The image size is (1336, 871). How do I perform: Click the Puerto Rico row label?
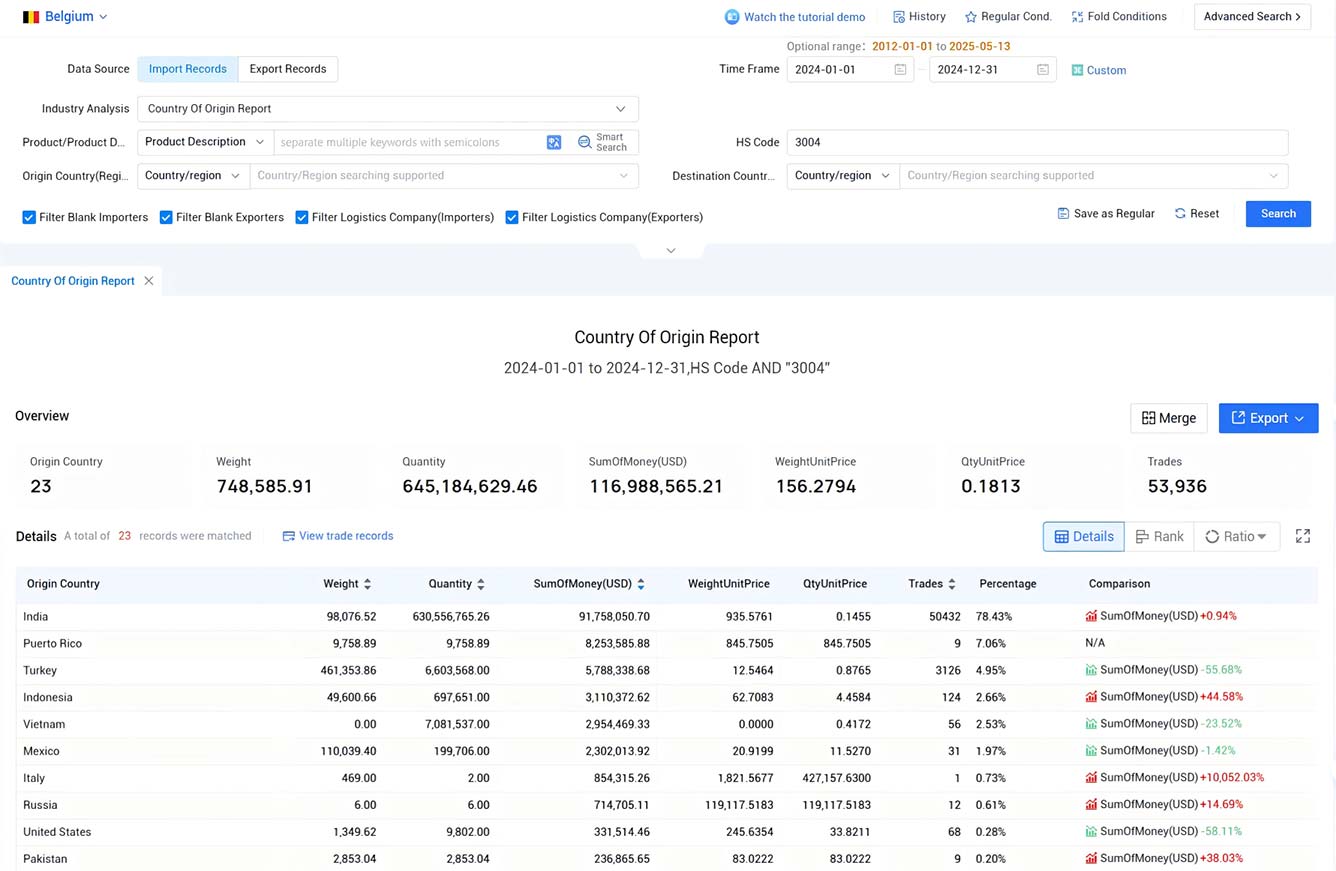coord(53,644)
